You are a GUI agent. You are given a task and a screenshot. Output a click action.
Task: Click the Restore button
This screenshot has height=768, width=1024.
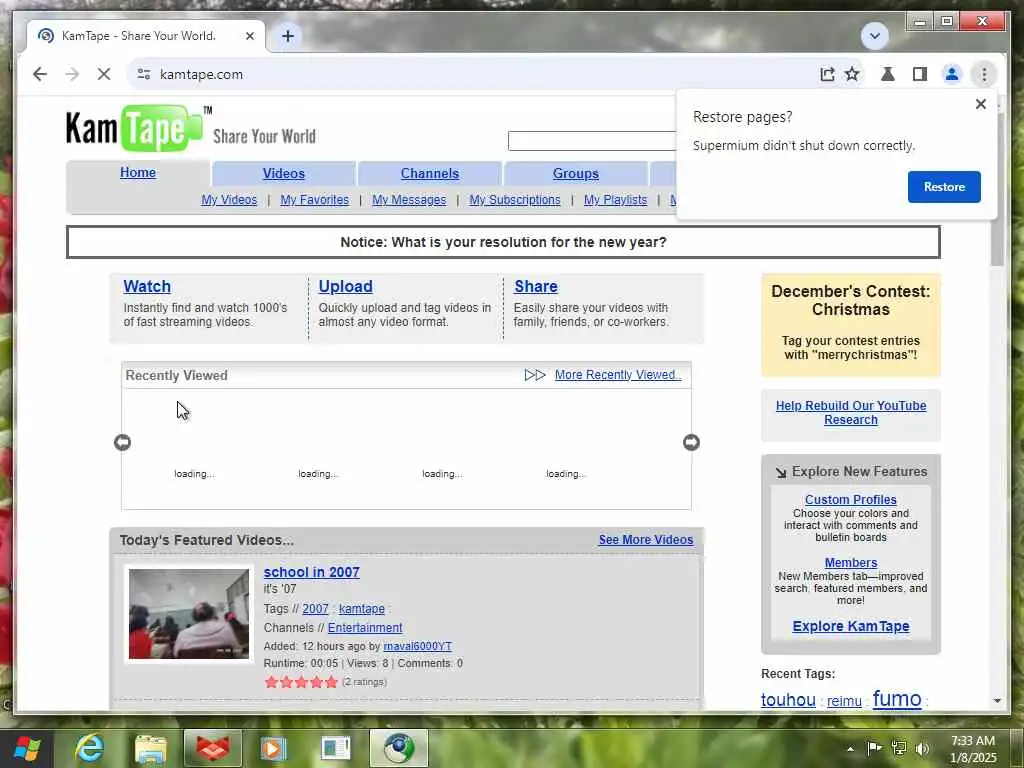pyautogui.click(x=944, y=187)
